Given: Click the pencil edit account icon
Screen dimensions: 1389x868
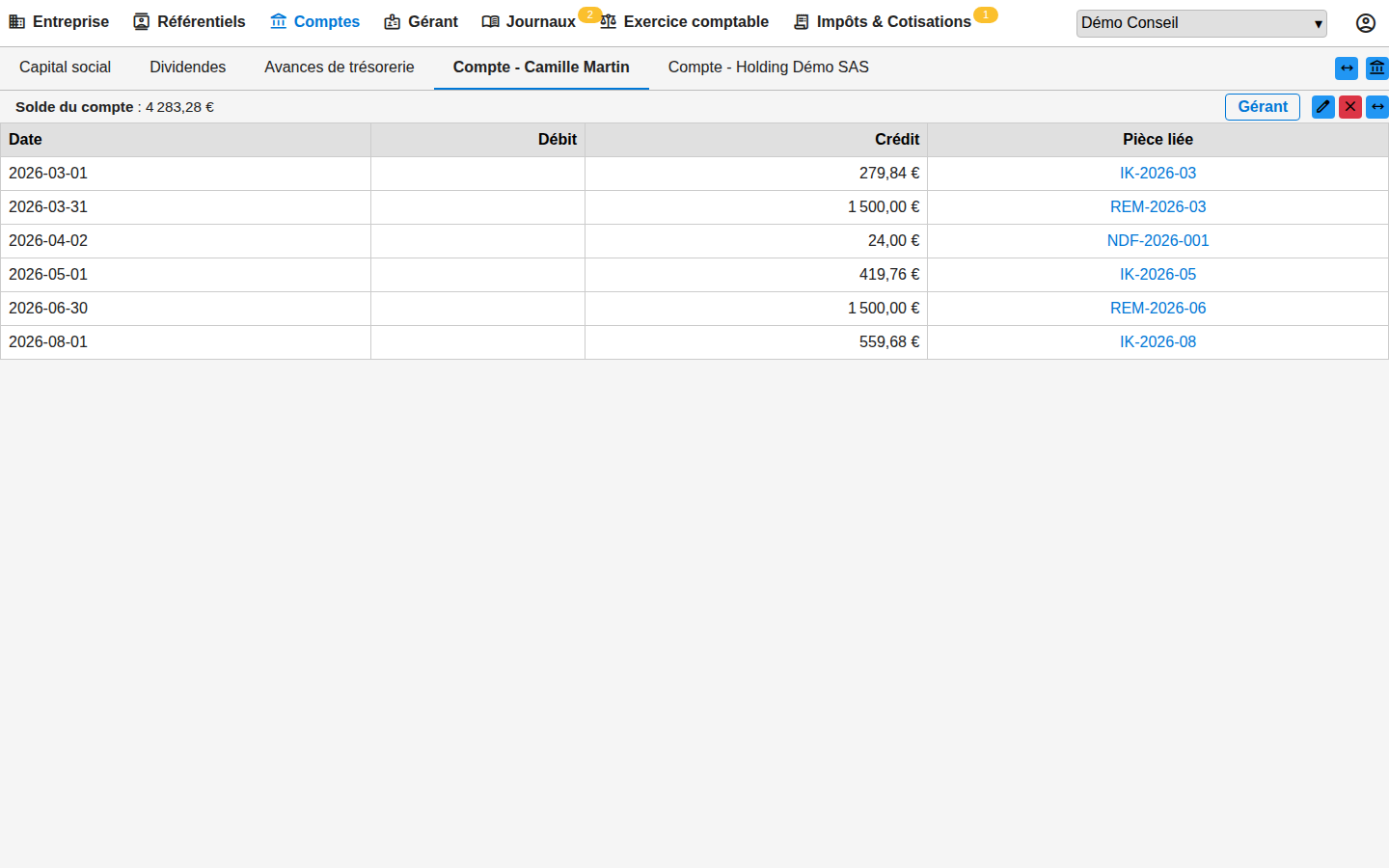Looking at the screenshot, I should [1323, 107].
